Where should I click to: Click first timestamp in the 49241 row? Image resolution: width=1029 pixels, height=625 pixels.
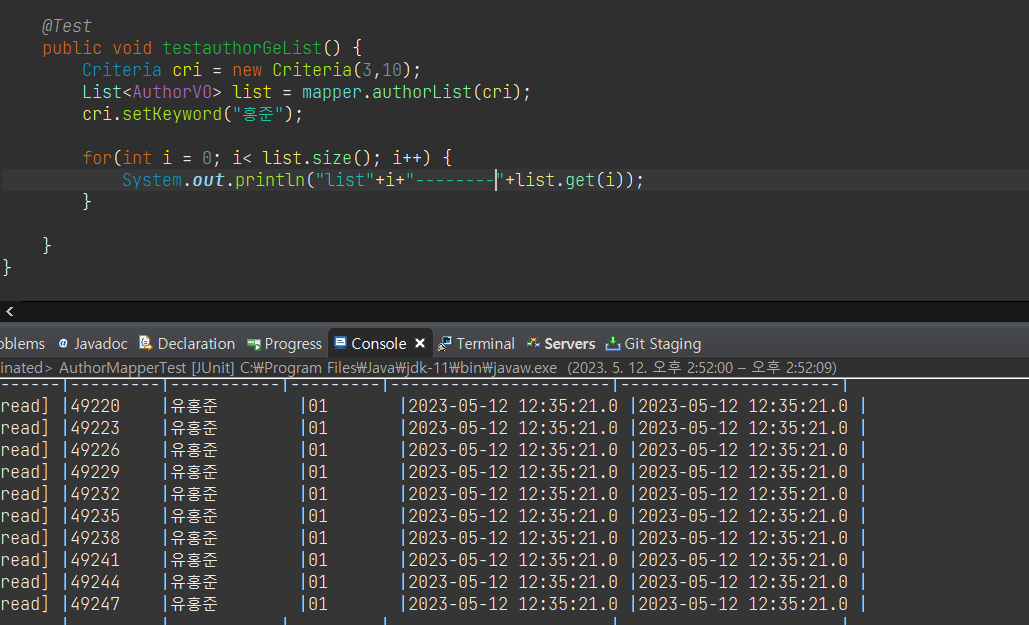(x=513, y=560)
